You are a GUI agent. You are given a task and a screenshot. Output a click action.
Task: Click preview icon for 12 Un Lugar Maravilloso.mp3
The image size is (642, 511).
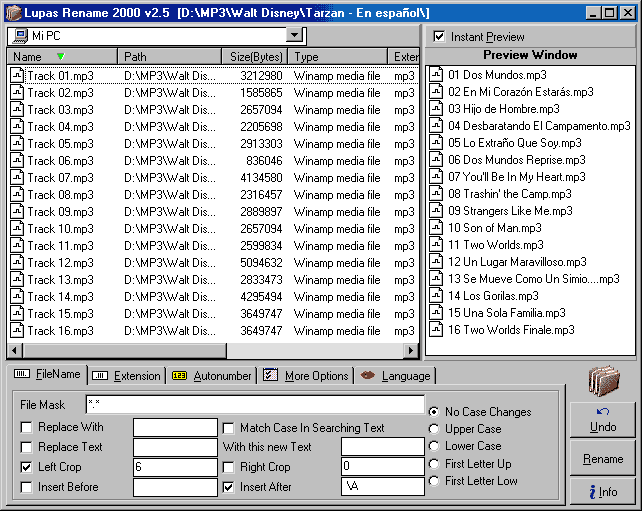coord(436,261)
